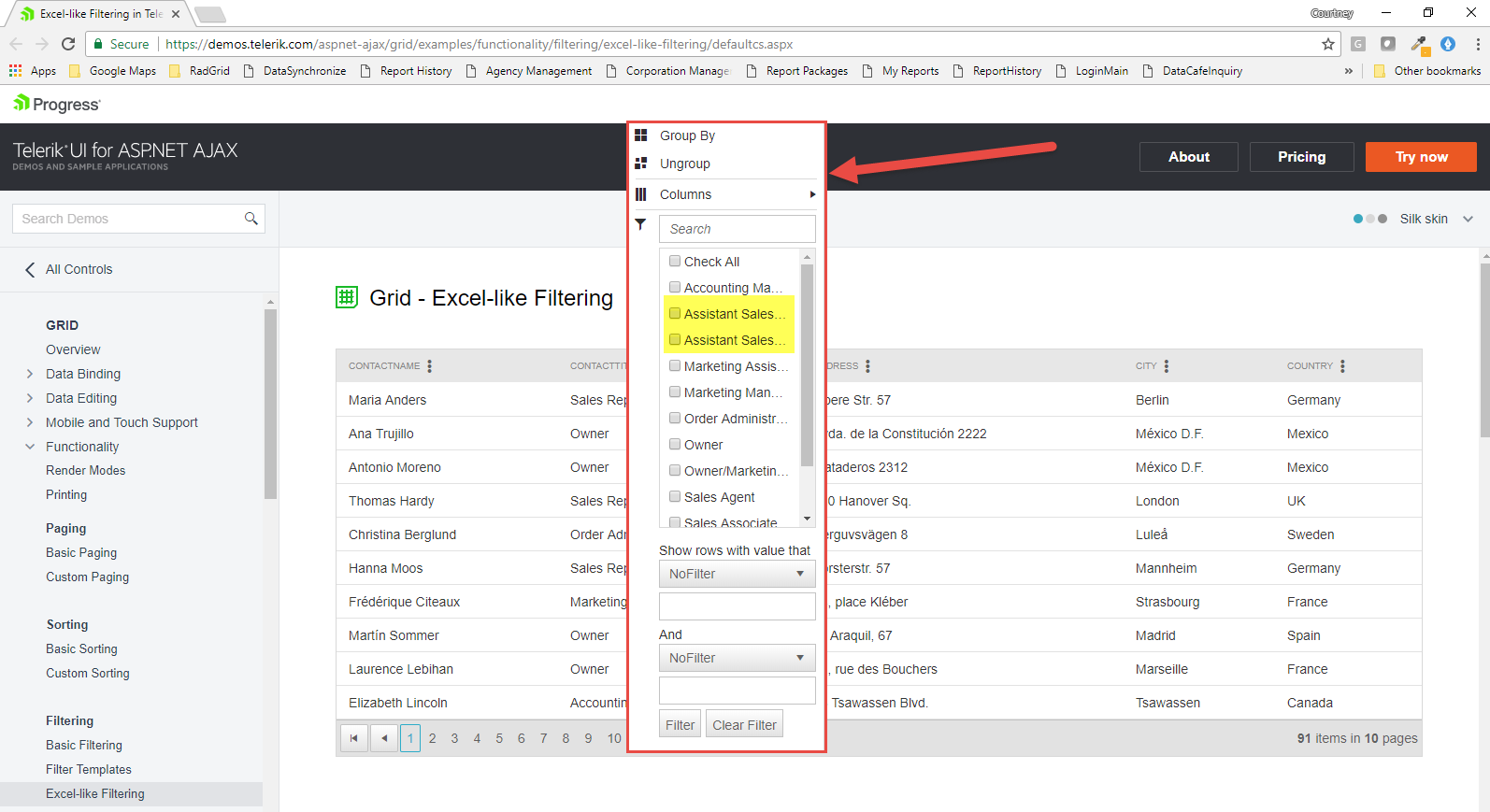Go to page 5 of the grid
This screenshot has width=1490, height=812.
pyautogui.click(x=499, y=738)
